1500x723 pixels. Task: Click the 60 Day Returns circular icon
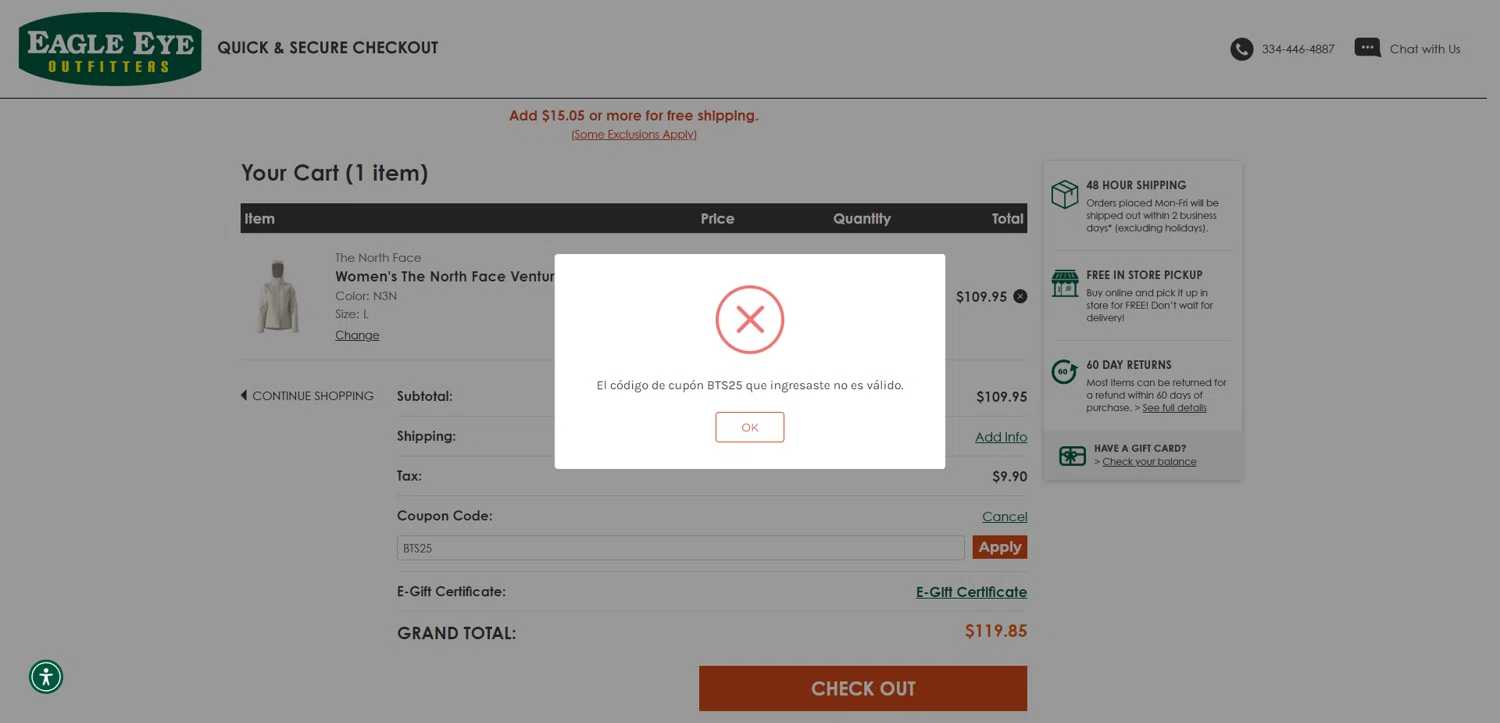coord(1064,372)
